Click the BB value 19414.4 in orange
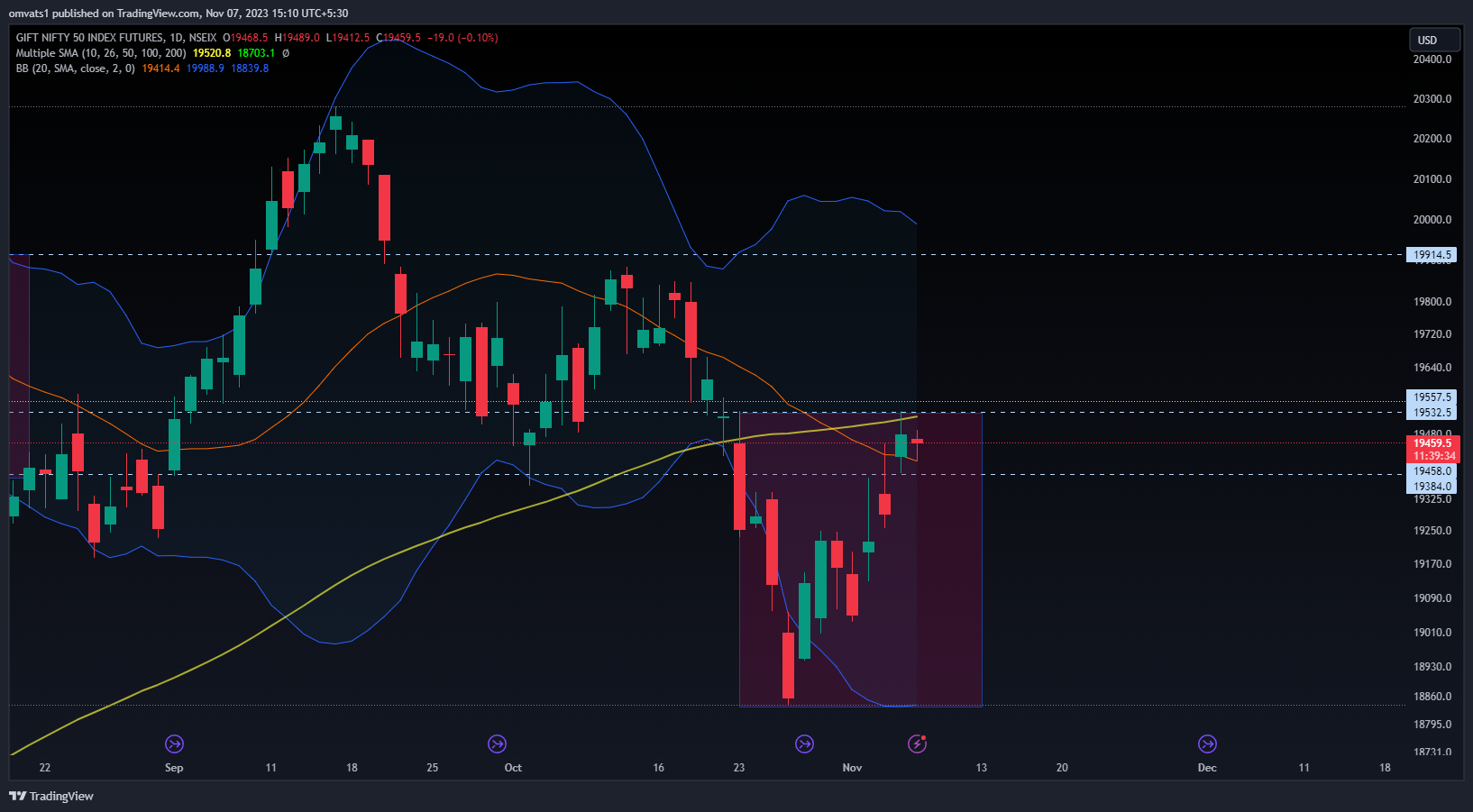This screenshot has height=812, width=1473. click(x=160, y=68)
